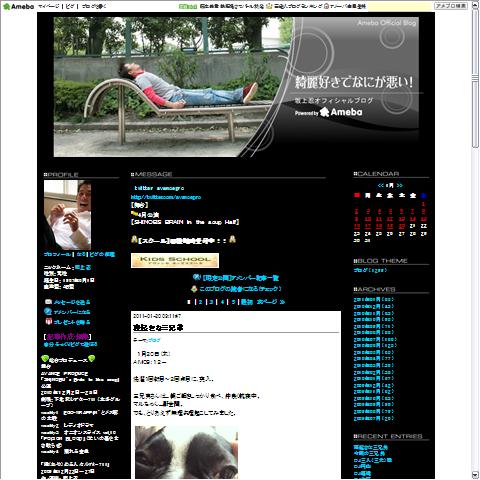The image size is (480, 480).
Task: Click the blue Amember globe icon in profile
Action: (48, 312)
